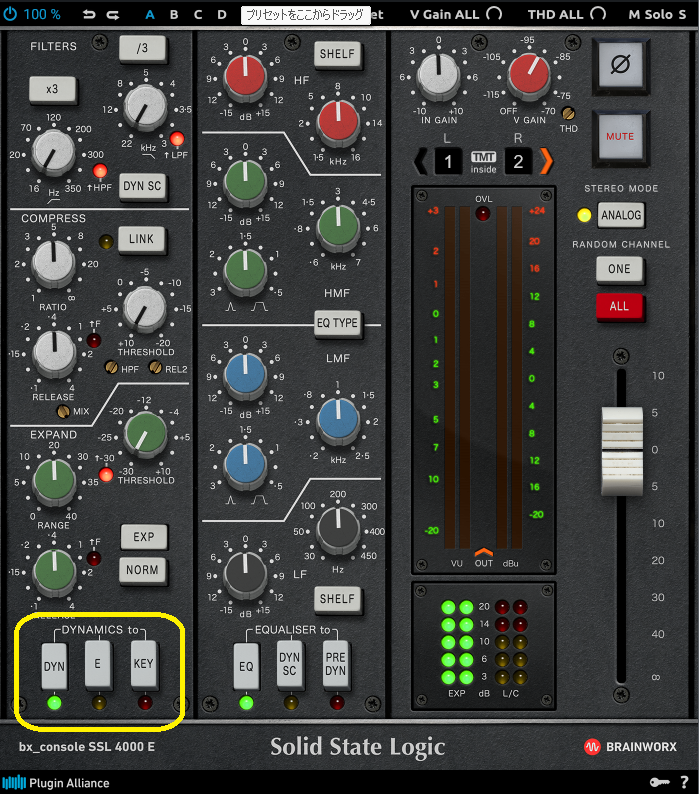Toggle the compressor LINK button
Image resolution: width=699 pixels, height=794 pixels.
141,239
